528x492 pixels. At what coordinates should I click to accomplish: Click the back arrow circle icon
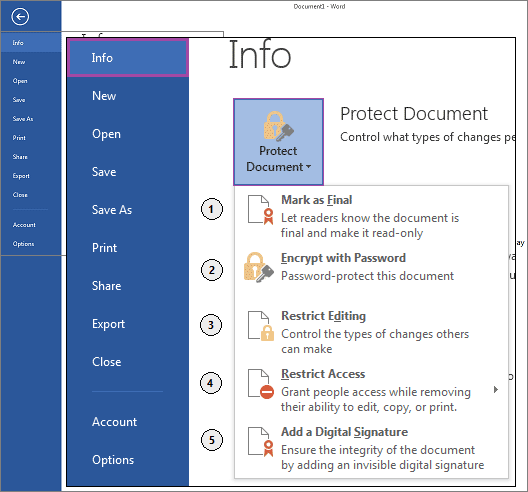tap(20, 17)
